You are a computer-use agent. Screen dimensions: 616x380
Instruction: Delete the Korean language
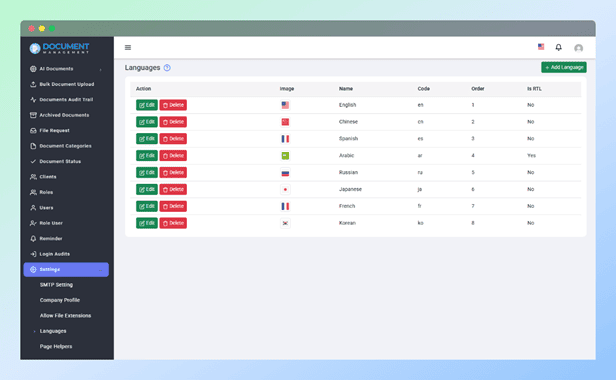click(x=173, y=223)
